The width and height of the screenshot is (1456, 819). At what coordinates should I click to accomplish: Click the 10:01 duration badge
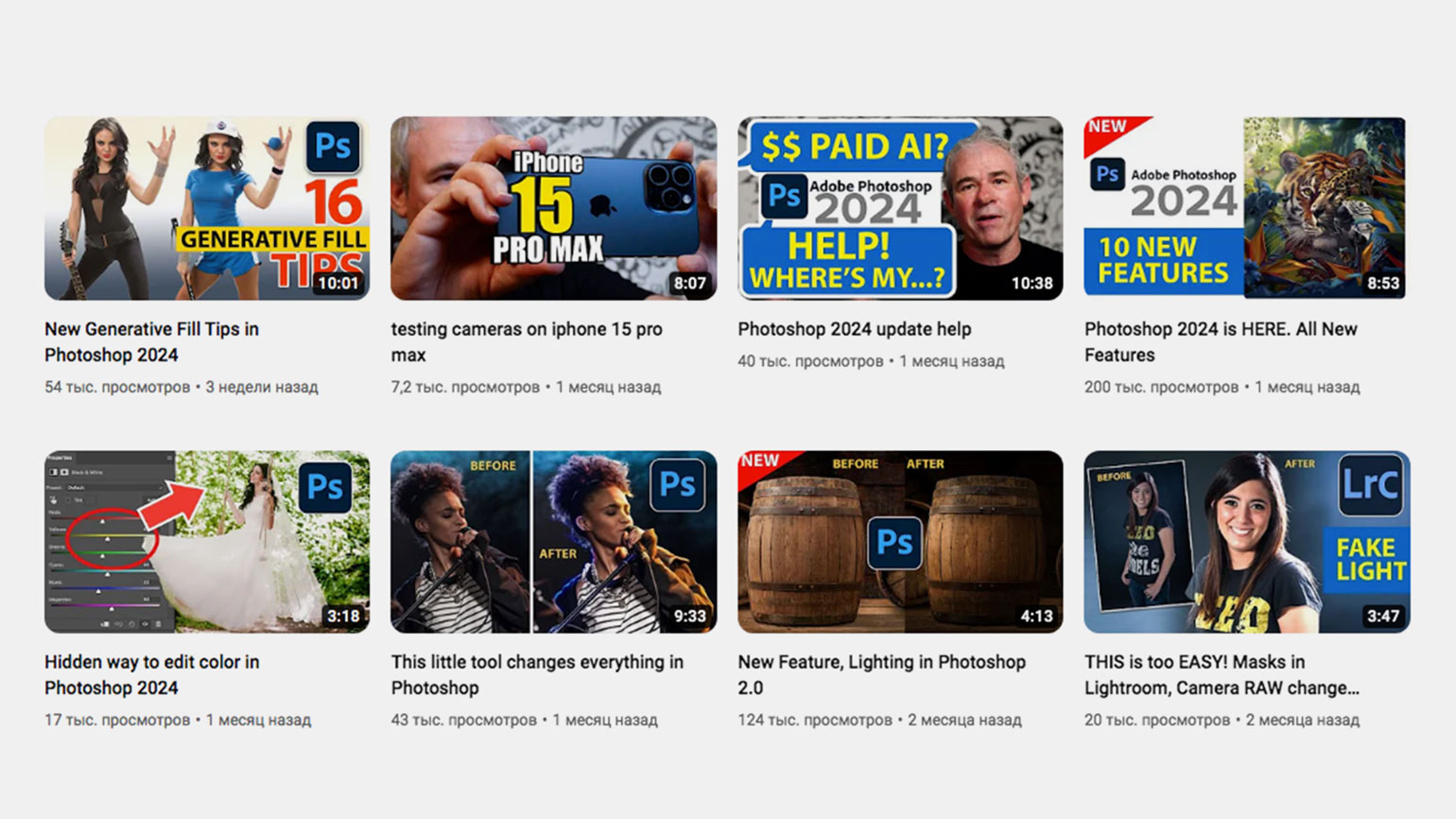click(x=338, y=283)
